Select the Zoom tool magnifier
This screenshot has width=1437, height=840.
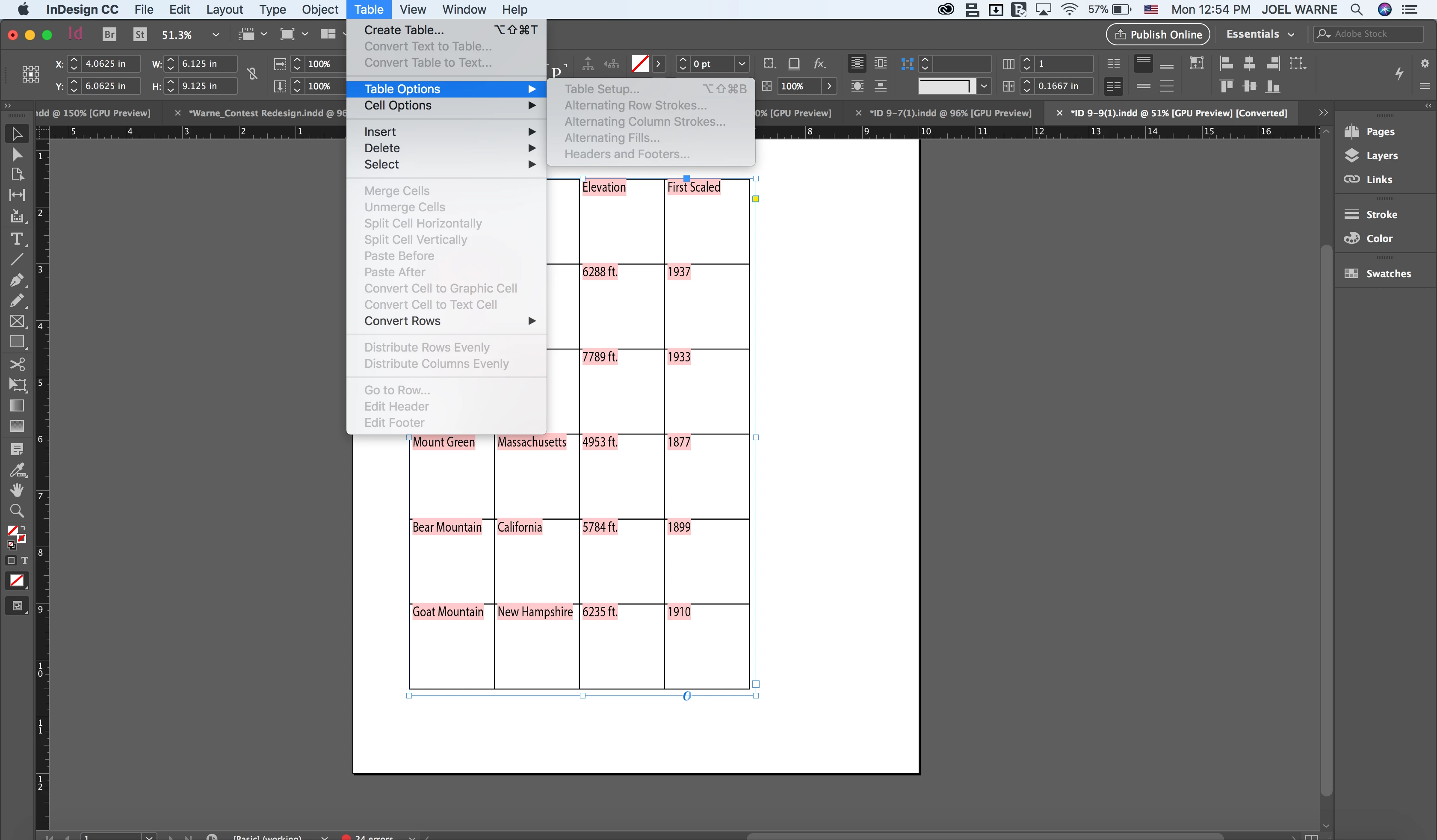click(17, 510)
